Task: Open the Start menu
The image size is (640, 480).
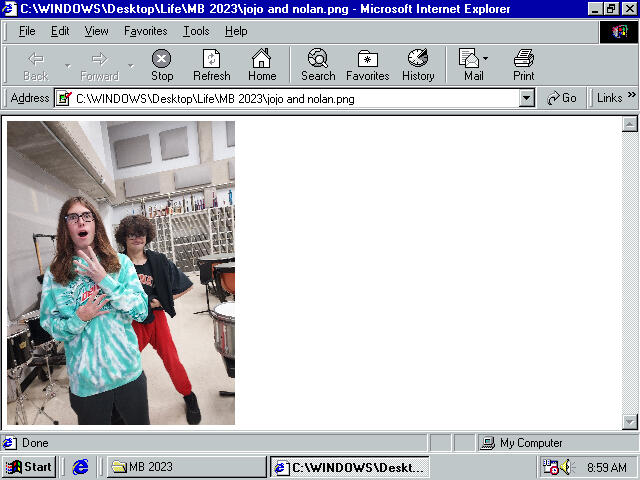Action: pyautogui.click(x=29, y=467)
